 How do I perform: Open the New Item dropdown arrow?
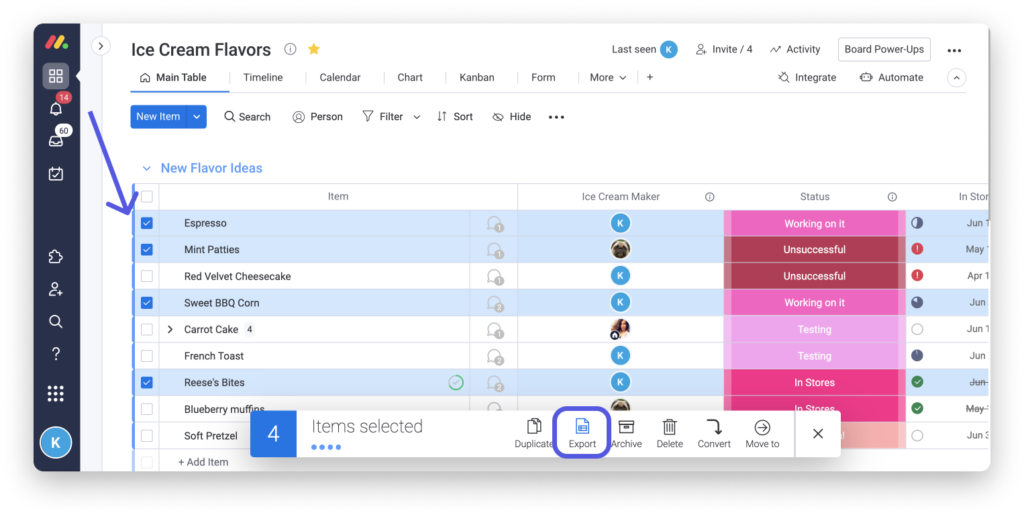point(197,117)
